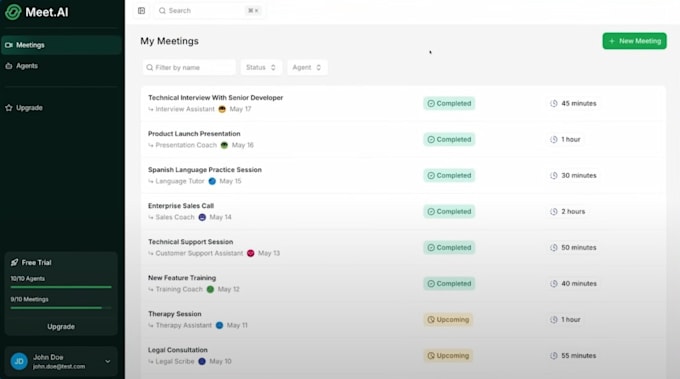
Task: Click the Sales Coach agent avatar
Action: point(202,217)
